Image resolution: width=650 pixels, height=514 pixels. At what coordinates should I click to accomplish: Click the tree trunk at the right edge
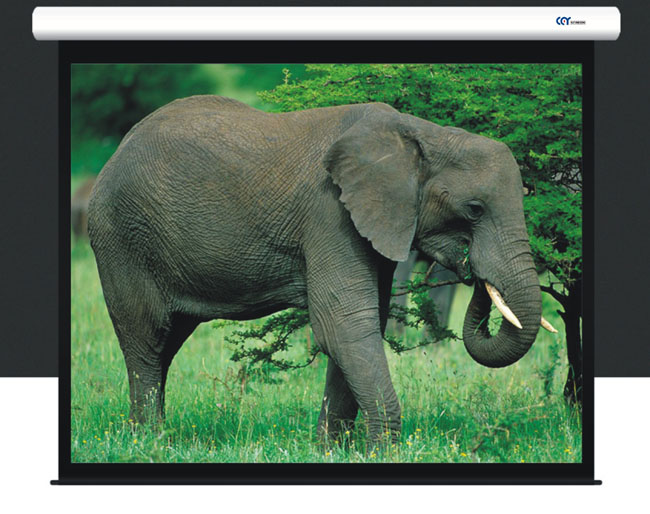point(571,350)
